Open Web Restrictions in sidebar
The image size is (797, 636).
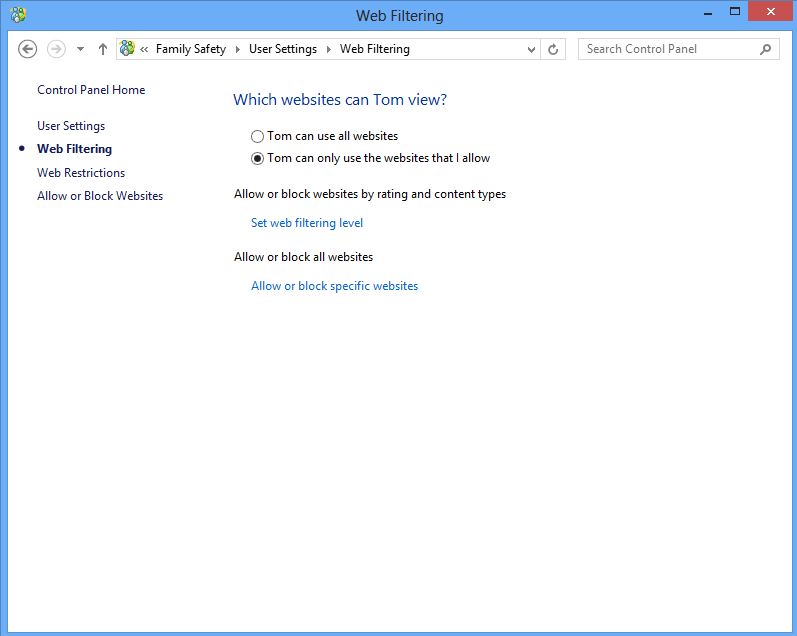click(81, 173)
